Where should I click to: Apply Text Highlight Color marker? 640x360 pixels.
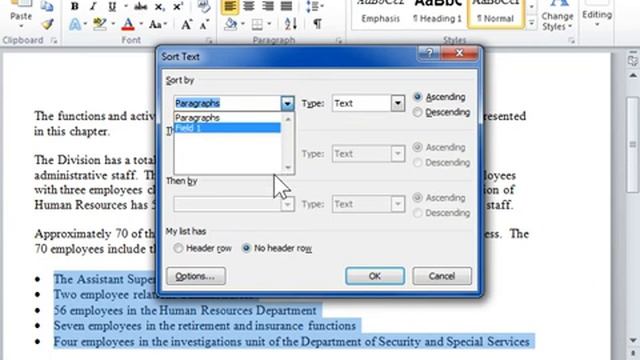click(99, 24)
